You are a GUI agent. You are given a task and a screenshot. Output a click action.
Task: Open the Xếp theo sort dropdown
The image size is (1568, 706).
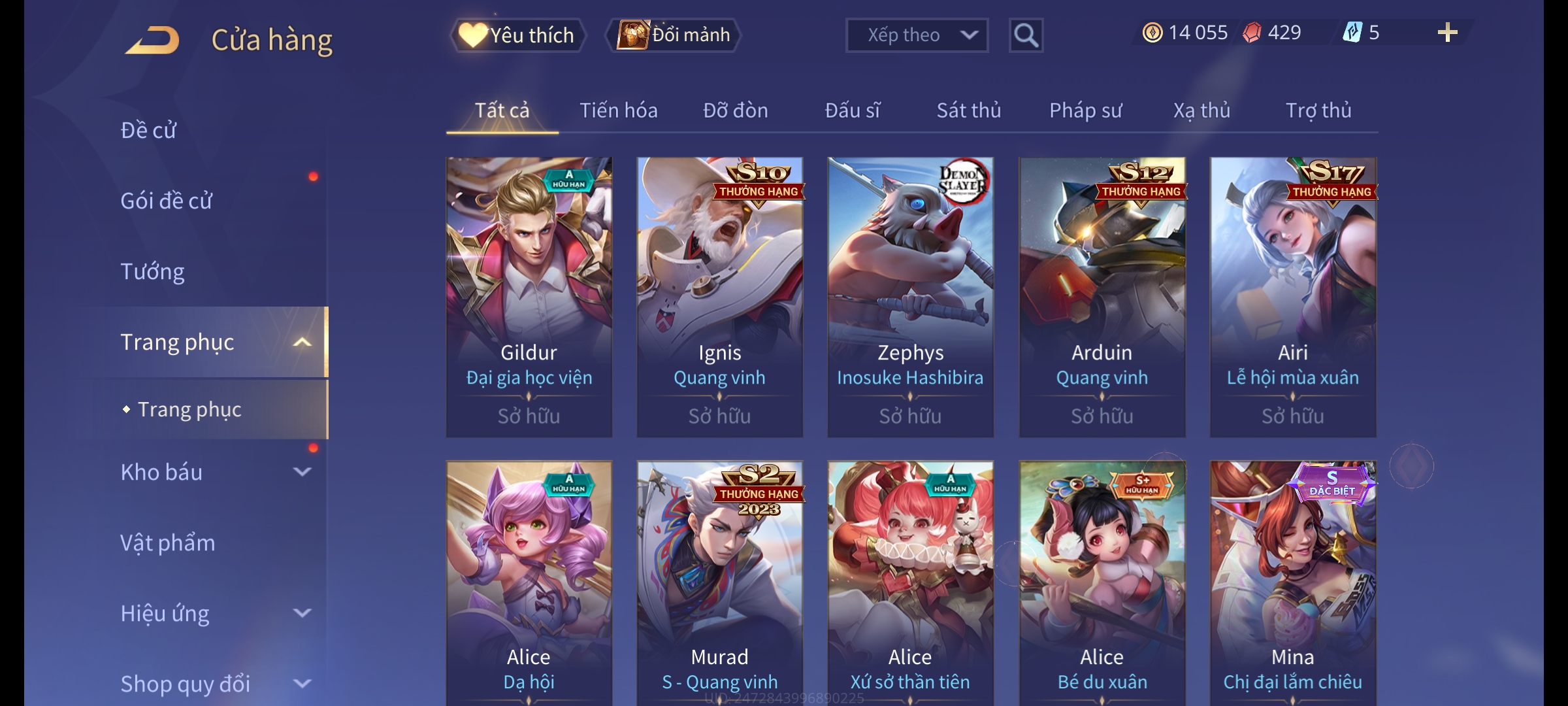pos(917,35)
